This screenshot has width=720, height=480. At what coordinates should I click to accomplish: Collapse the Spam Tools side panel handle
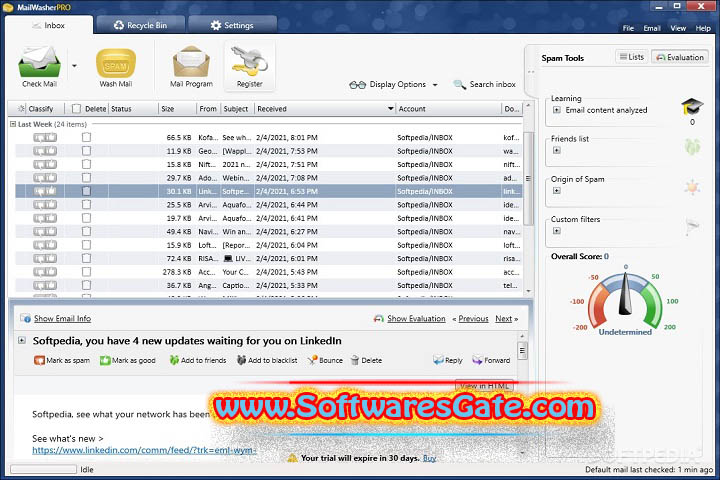(x=531, y=72)
